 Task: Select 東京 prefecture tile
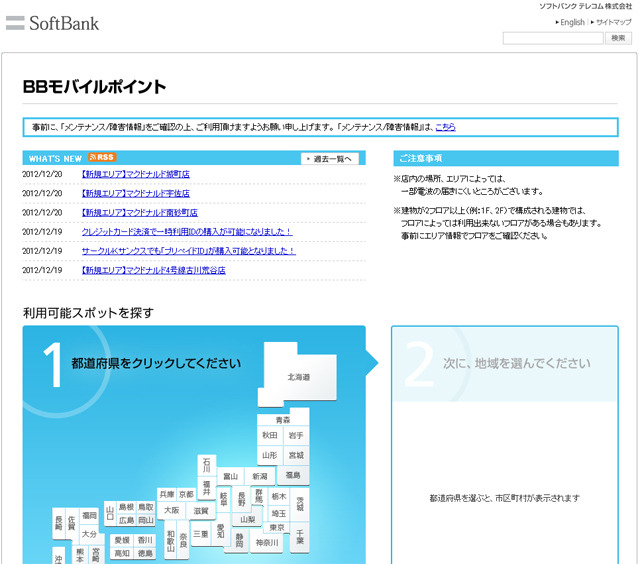[x=277, y=527]
